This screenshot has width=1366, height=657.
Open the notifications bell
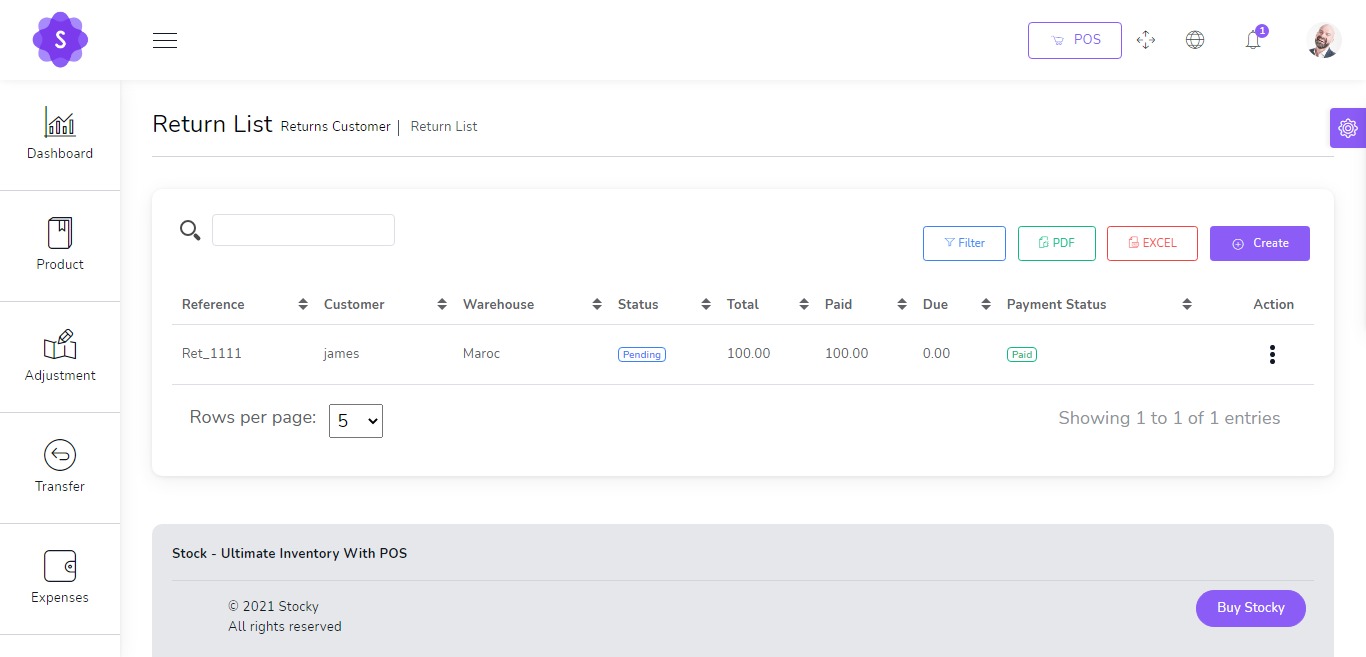pos(1253,40)
